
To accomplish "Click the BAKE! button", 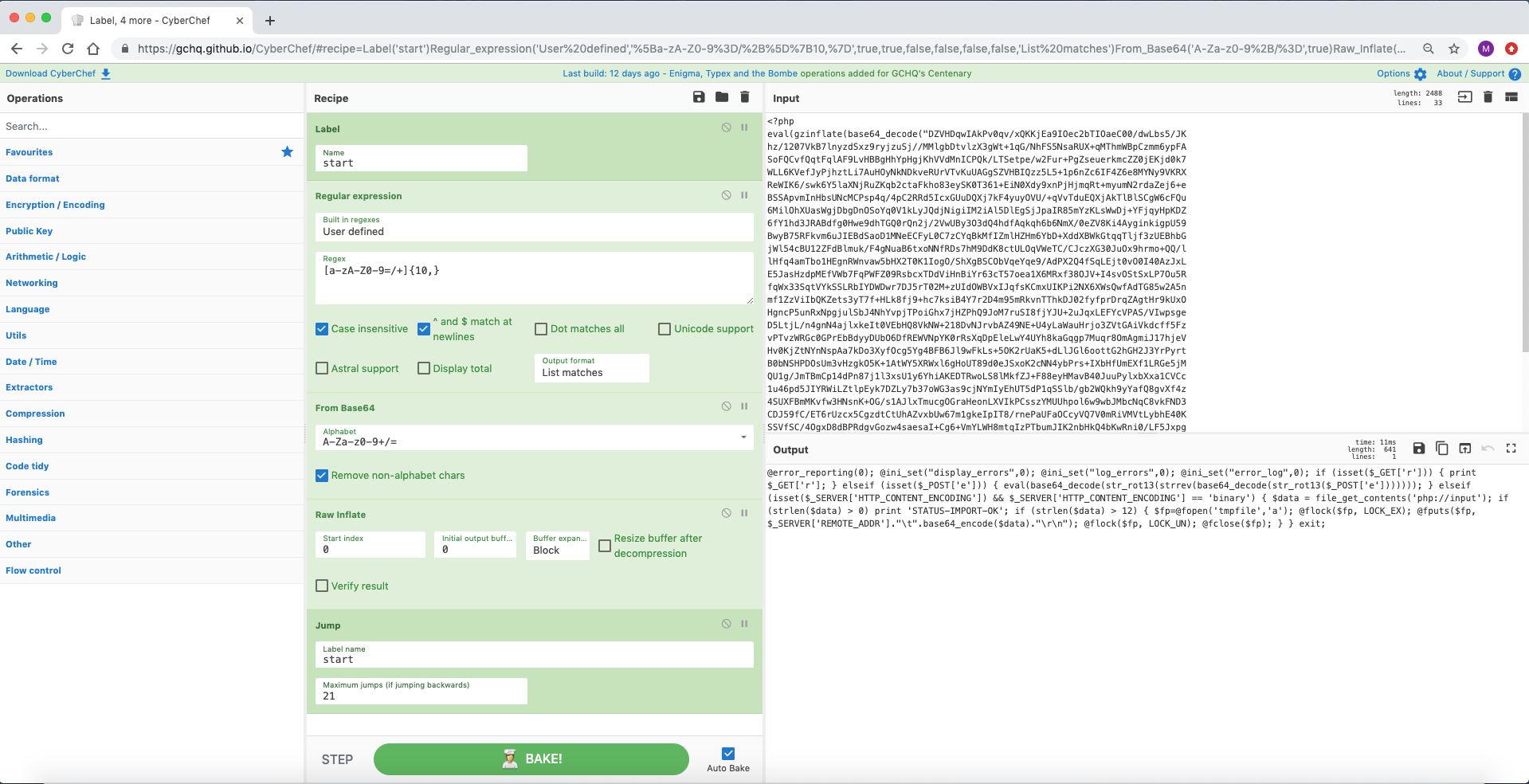I will 531,759.
